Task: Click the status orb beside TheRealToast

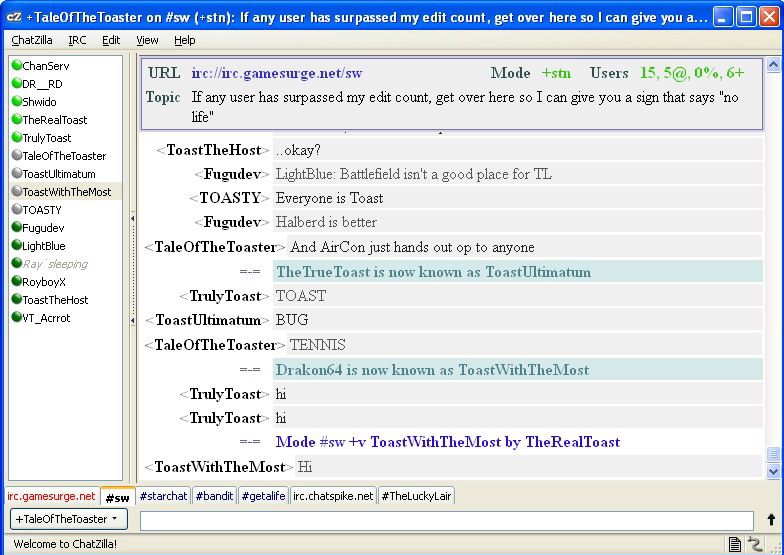Action: click(x=17, y=120)
